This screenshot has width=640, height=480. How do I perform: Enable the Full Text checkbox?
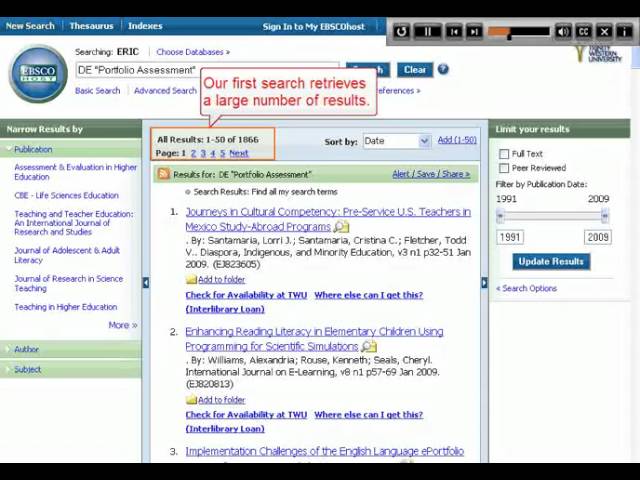point(504,154)
